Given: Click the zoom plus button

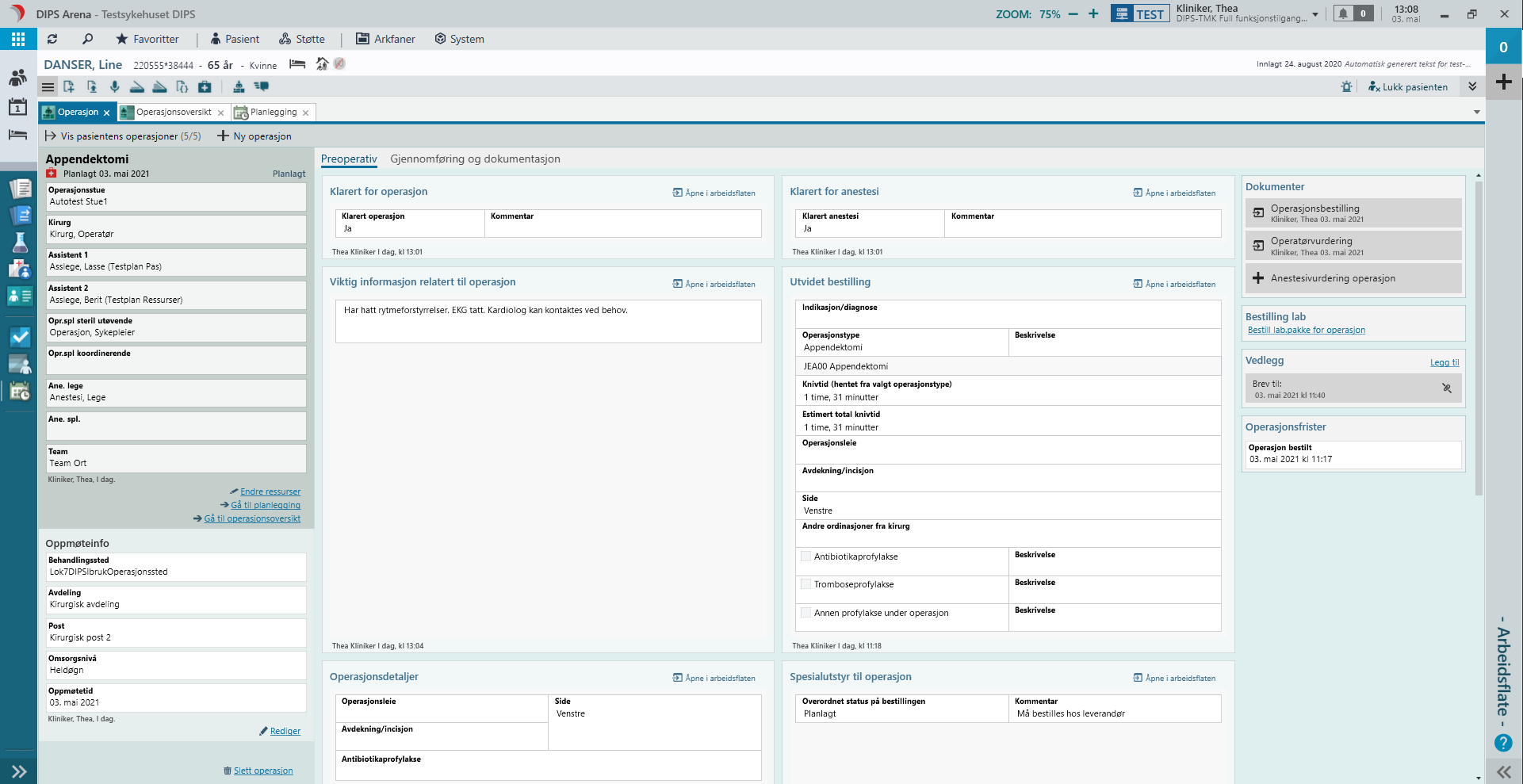Looking at the screenshot, I should [1093, 14].
